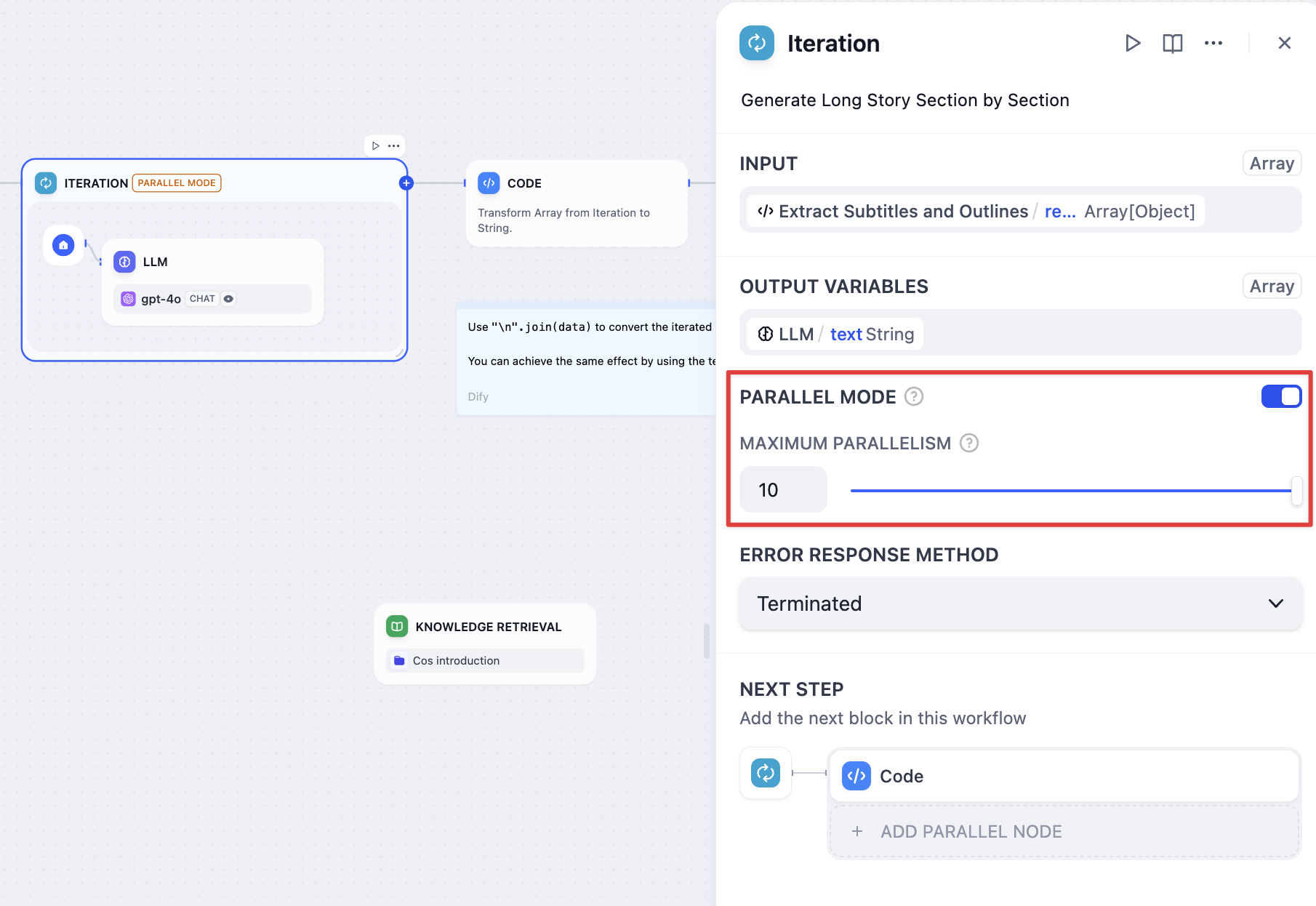Click the plus handle on Iteration node edge
Viewport: 1316px width, 906px height.
[406, 183]
